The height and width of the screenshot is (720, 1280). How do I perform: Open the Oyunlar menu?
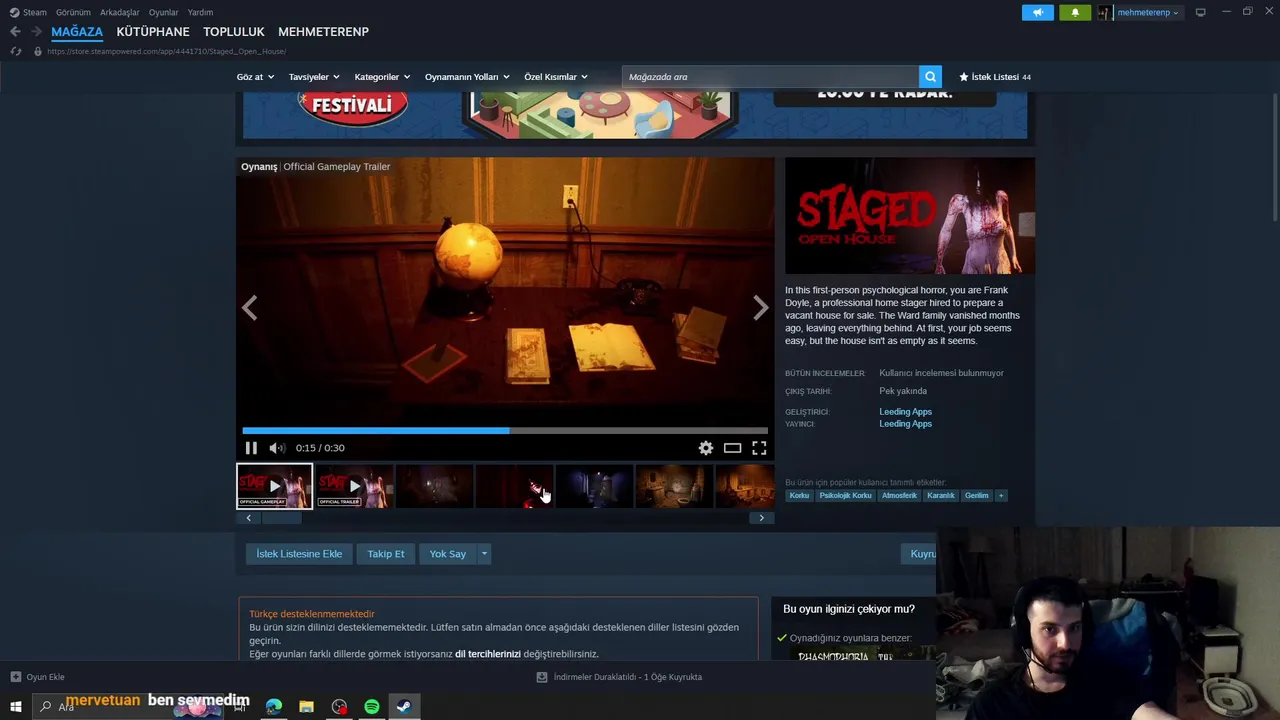coord(163,12)
